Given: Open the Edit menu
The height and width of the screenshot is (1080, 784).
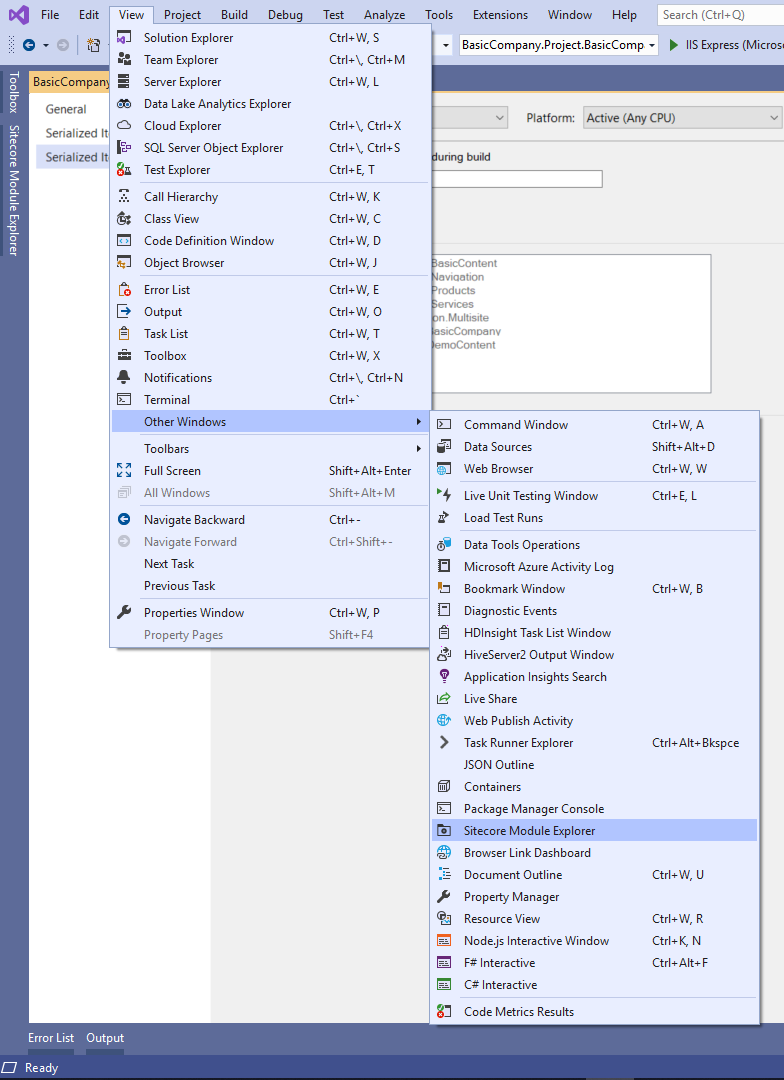Looking at the screenshot, I should pos(89,14).
